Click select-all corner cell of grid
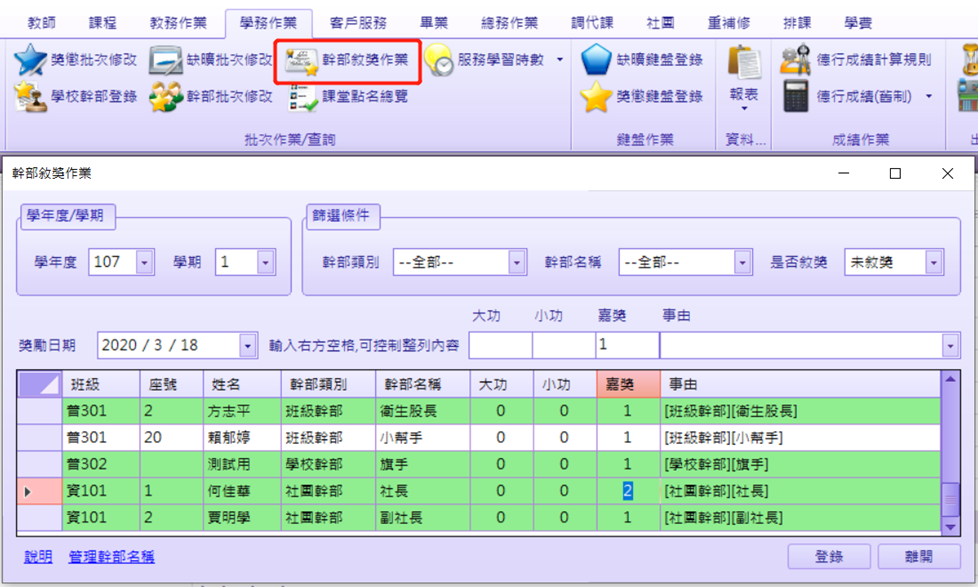This screenshot has width=978, height=587. tap(40, 384)
